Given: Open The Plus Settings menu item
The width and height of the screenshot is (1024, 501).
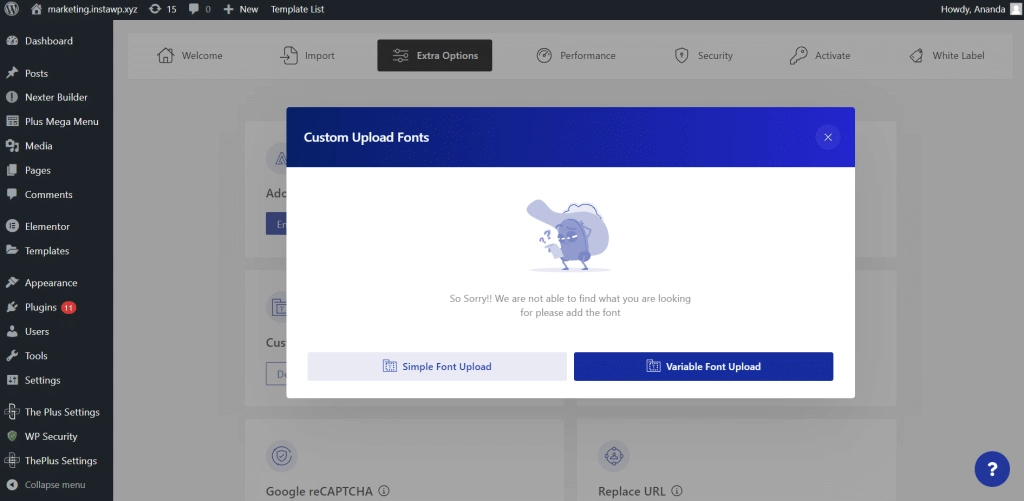Looking at the screenshot, I should [61, 412].
